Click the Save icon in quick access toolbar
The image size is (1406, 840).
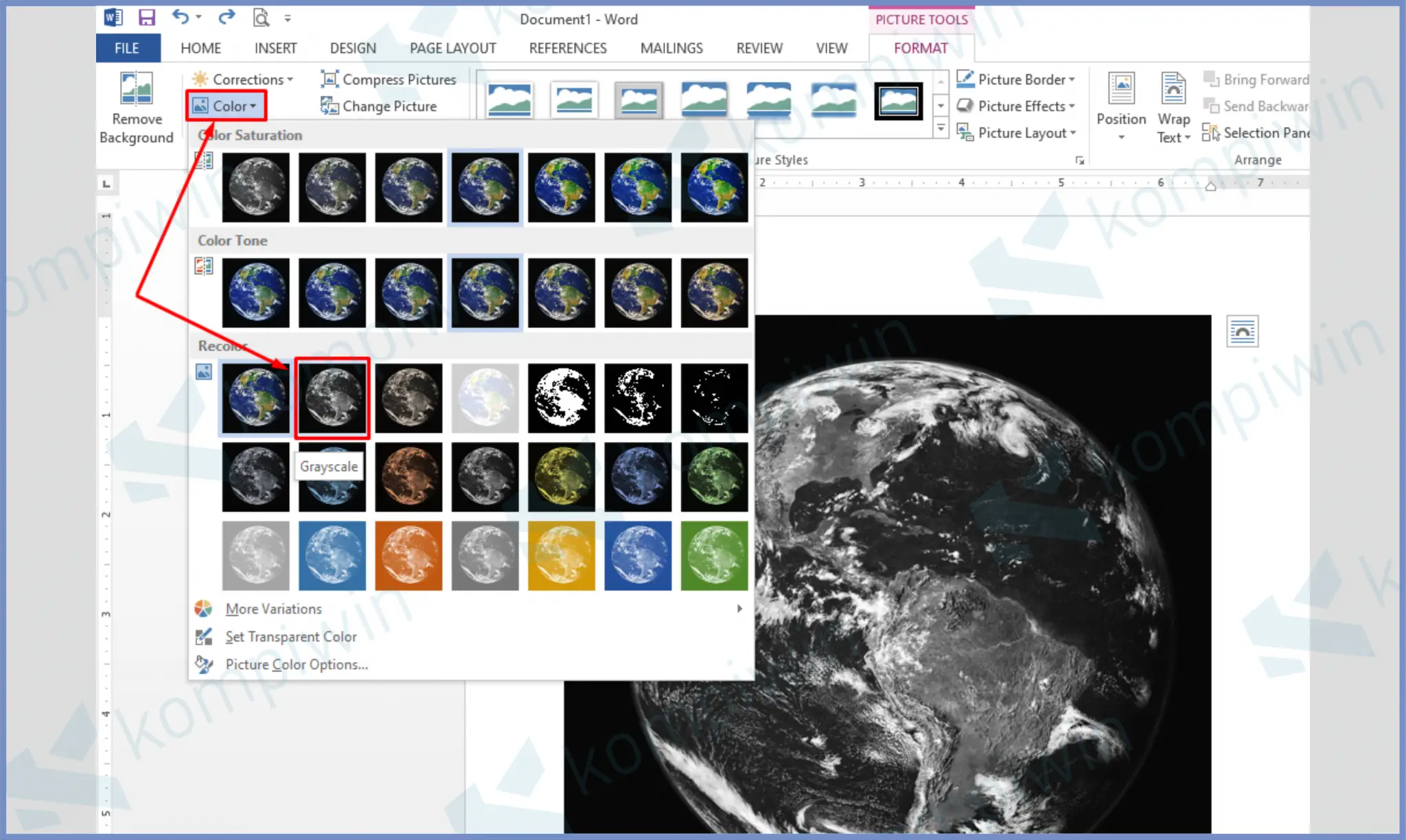coord(146,18)
